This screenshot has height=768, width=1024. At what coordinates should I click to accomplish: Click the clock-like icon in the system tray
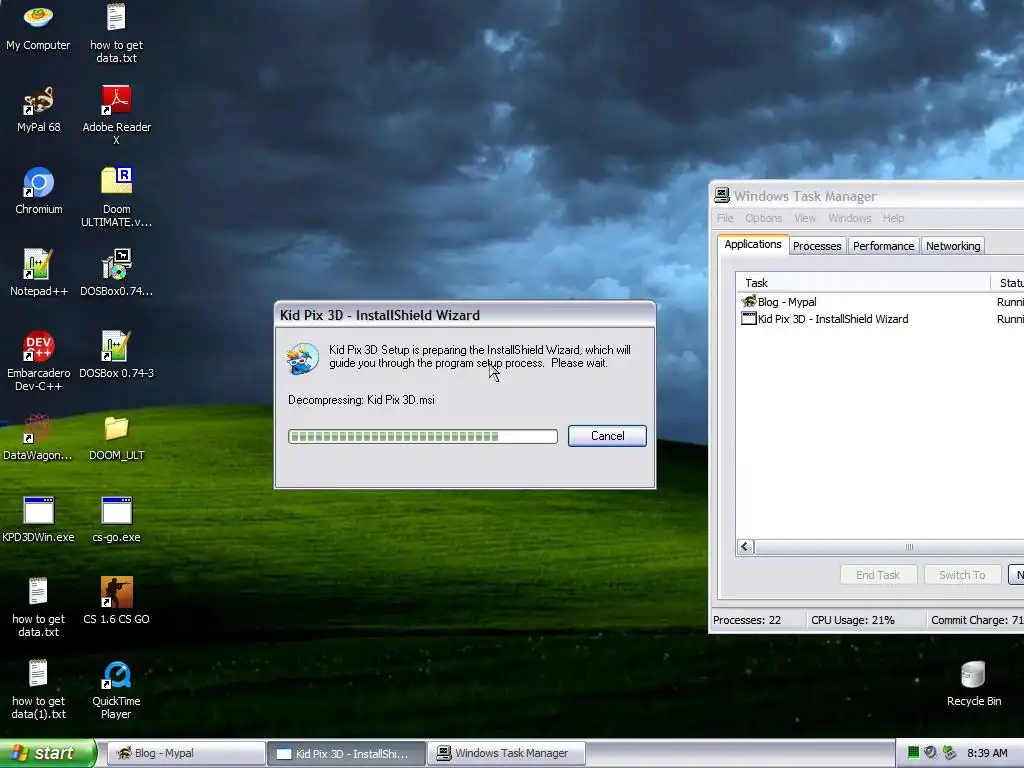pos(931,752)
